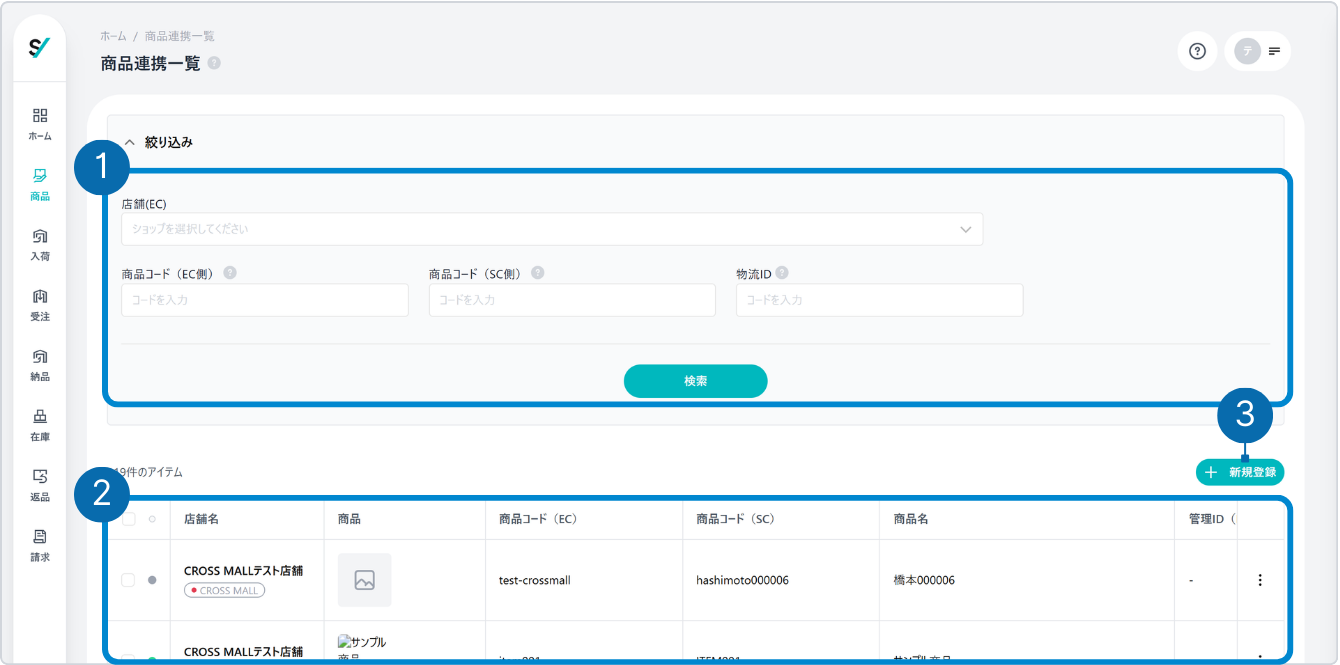The image size is (1340, 665).
Task: Click the help question mark icon in header
Action: point(1197,51)
